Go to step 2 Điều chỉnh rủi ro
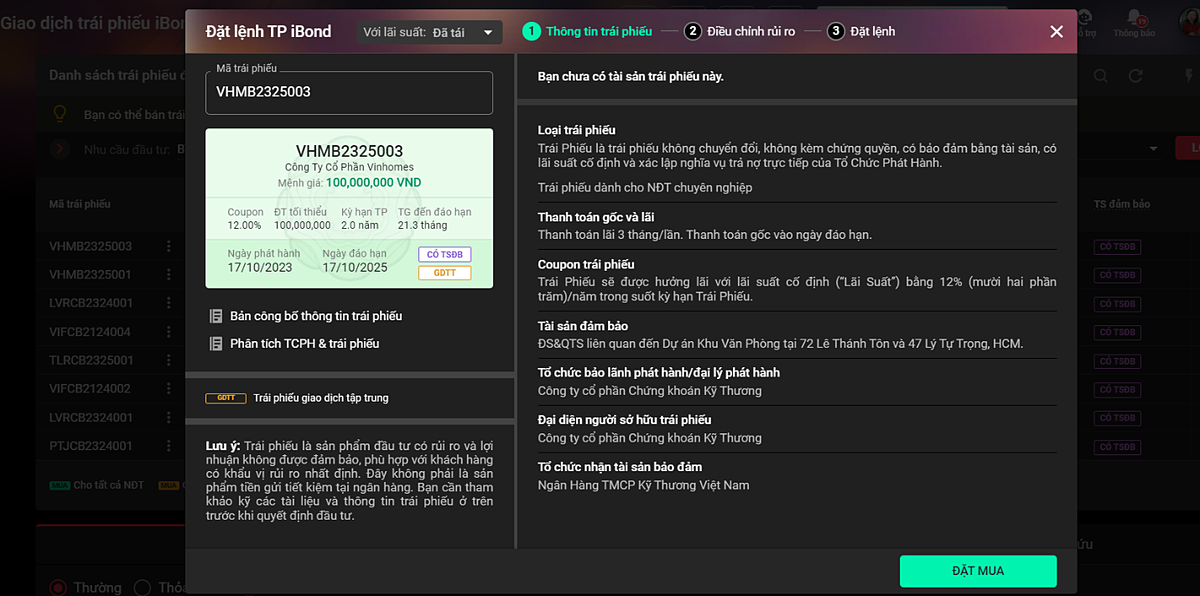The image size is (1200, 596). click(x=740, y=31)
